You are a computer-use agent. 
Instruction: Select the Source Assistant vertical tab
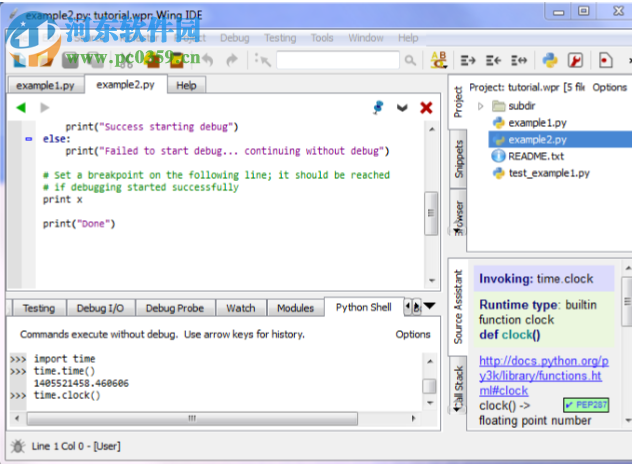(458, 307)
